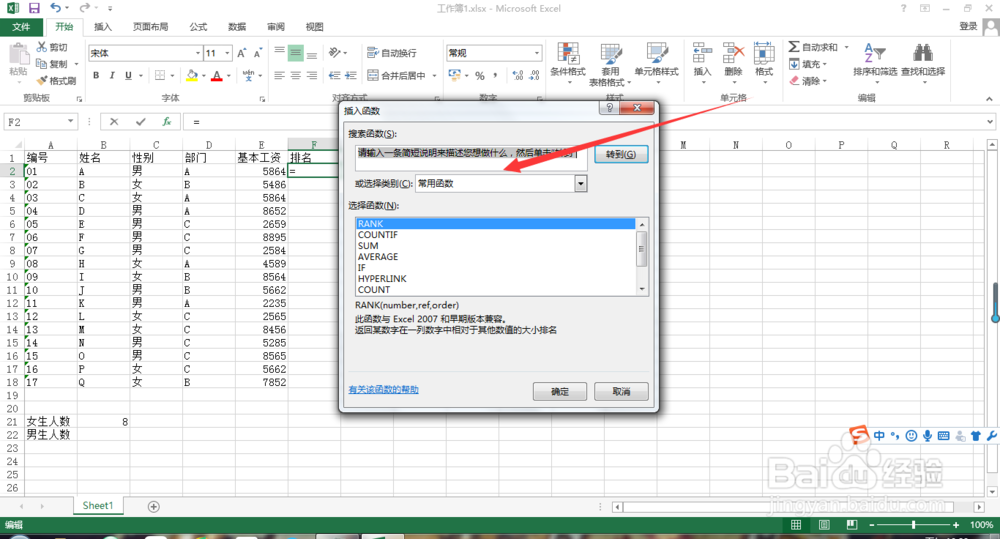Open help link 有关该函数的帮助
The image size is (1000, 539).
[383, 390]
